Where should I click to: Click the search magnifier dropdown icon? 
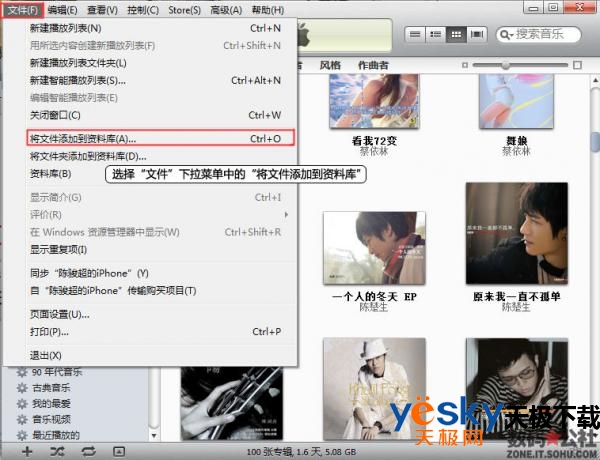click(x=506, y=35)
